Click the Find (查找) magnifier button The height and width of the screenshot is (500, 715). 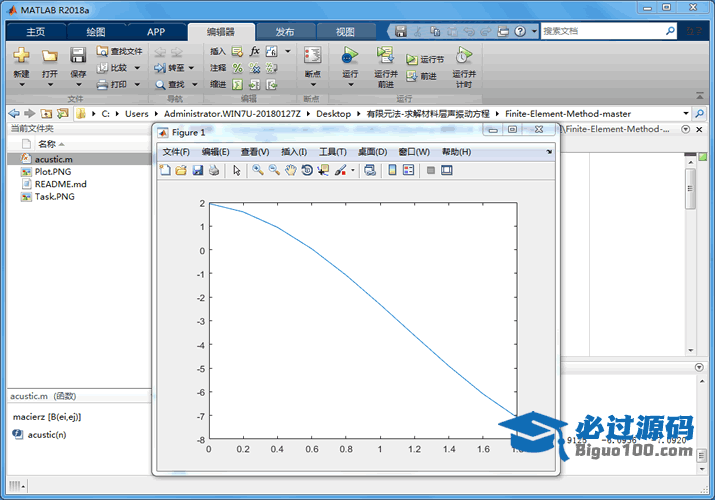(170, 84)
